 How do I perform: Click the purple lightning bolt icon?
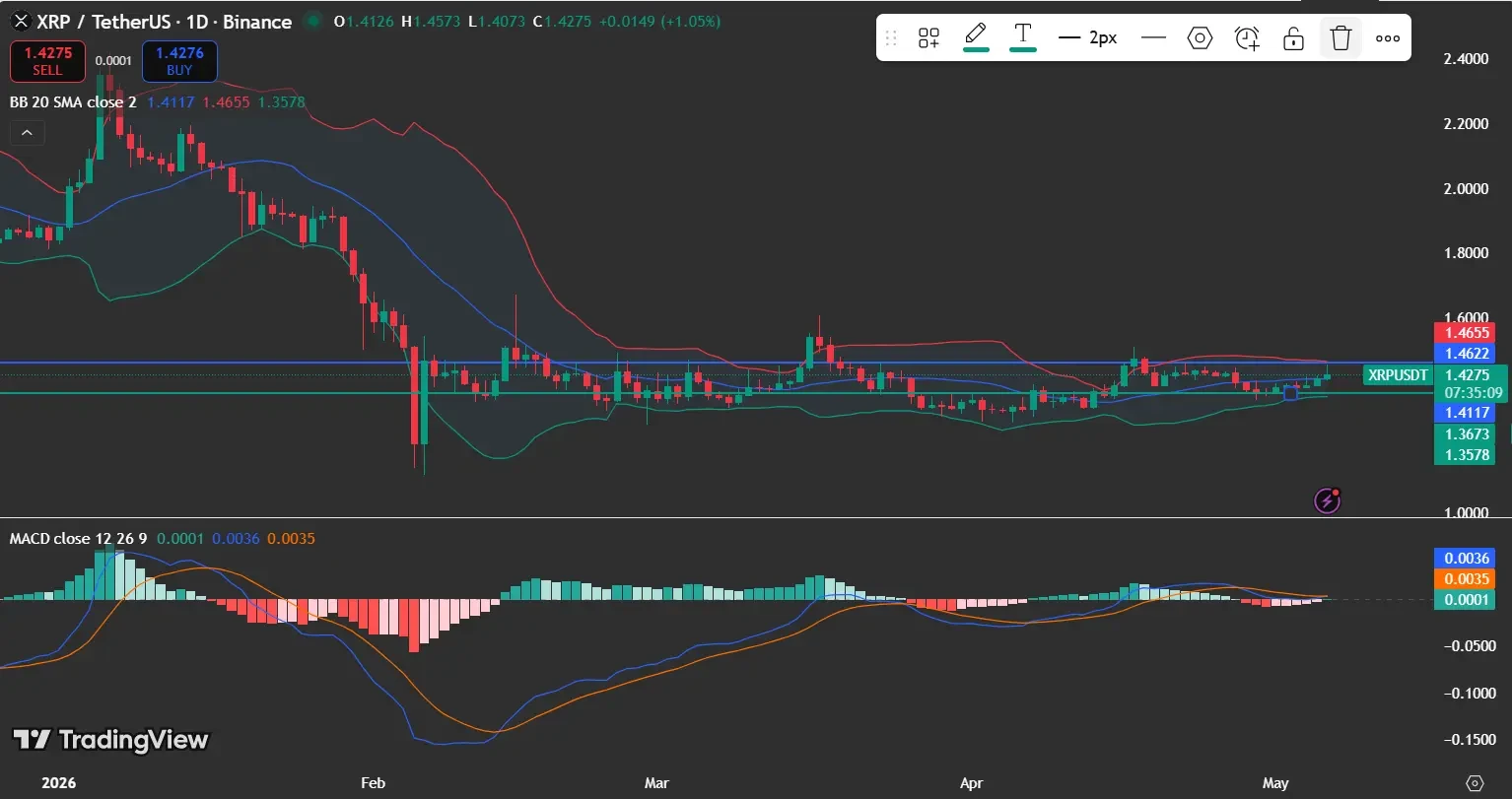click(1328, 500)
